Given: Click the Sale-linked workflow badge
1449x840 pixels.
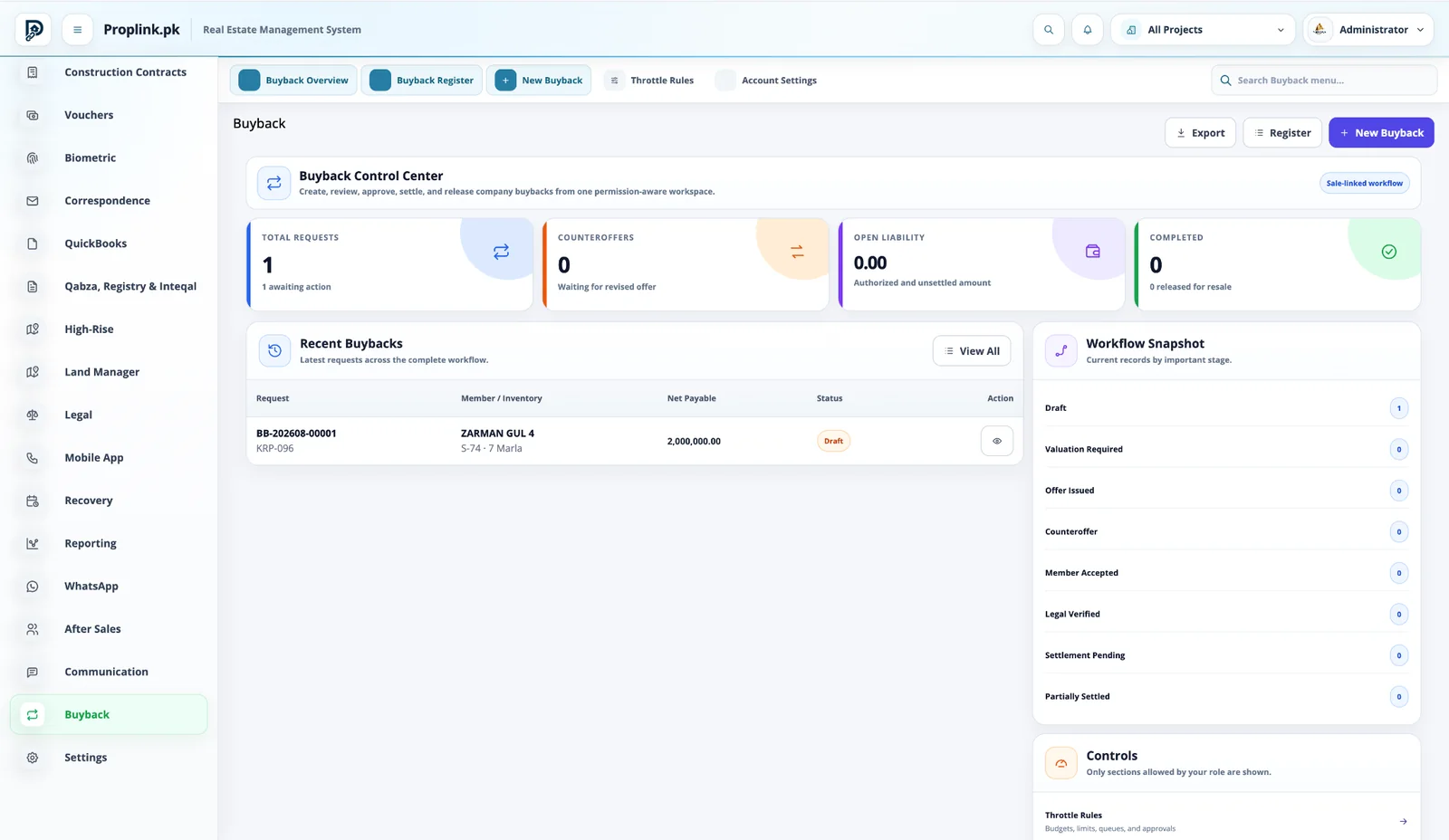Looking at the screenshot, I should pos(1364,184).
